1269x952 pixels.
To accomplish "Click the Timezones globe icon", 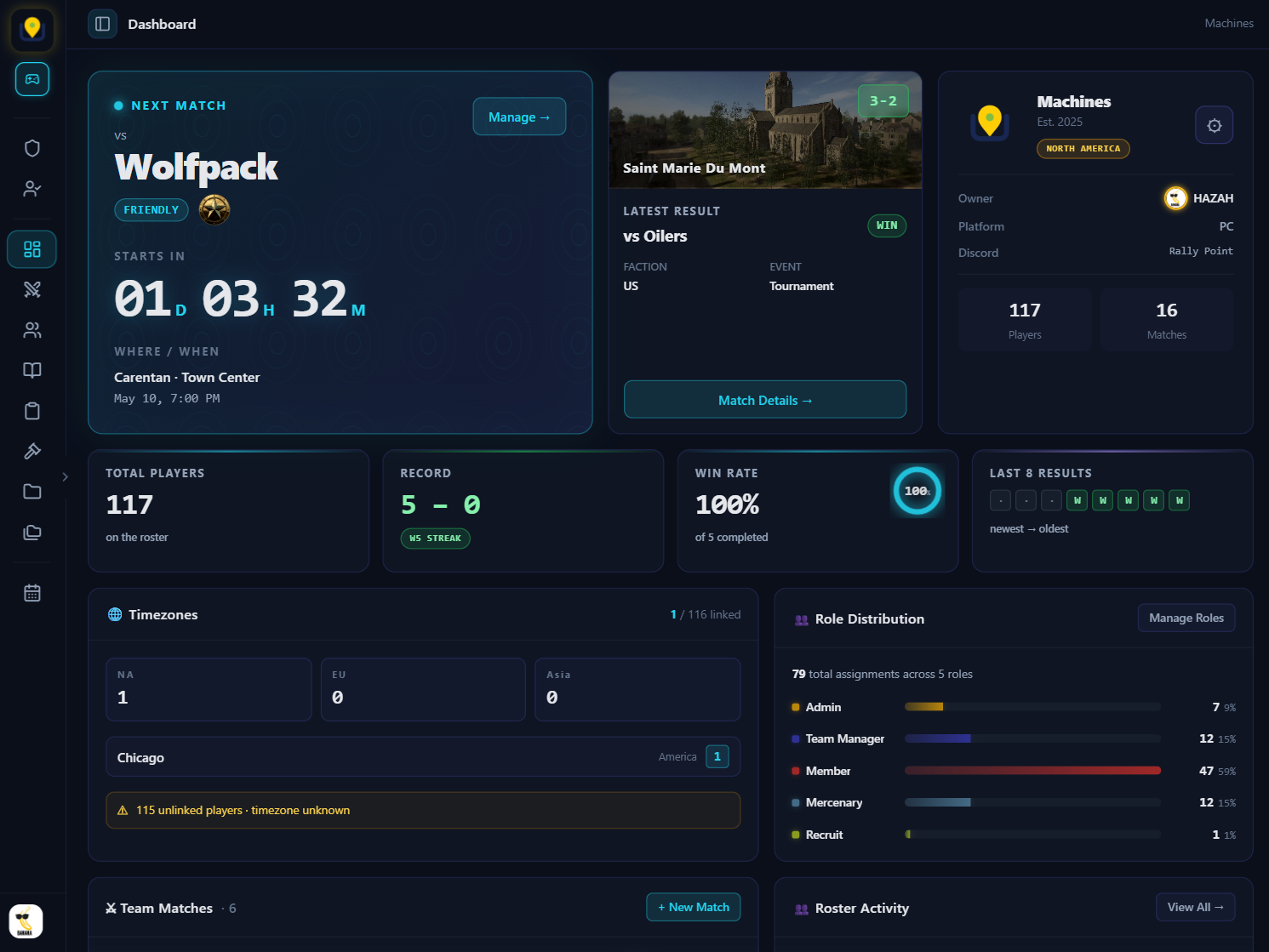I will point(115,614).
